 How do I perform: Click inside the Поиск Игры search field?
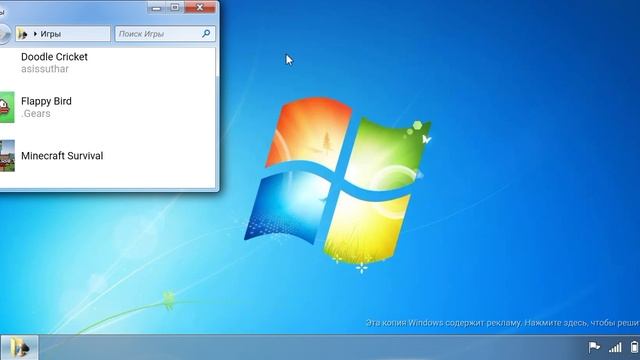[165, 33]
